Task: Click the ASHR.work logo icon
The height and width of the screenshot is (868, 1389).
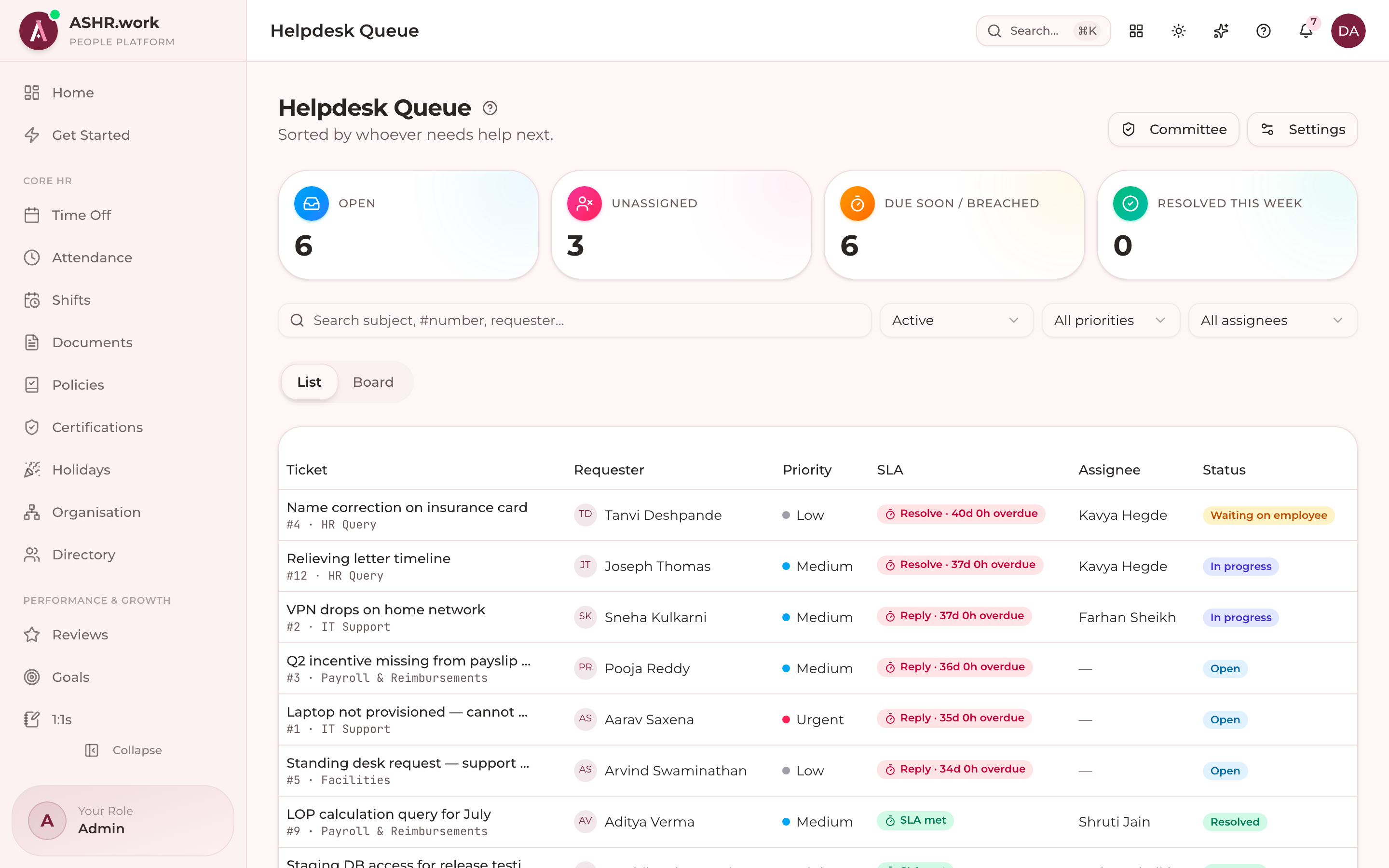Action: coord(39,30)
